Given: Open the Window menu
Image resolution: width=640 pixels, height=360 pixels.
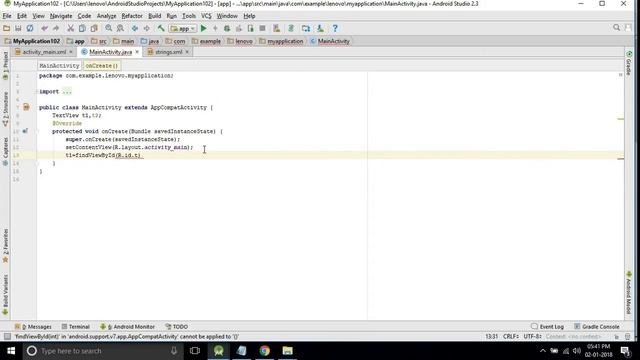Looking at the screenshot, I should 227,16.
